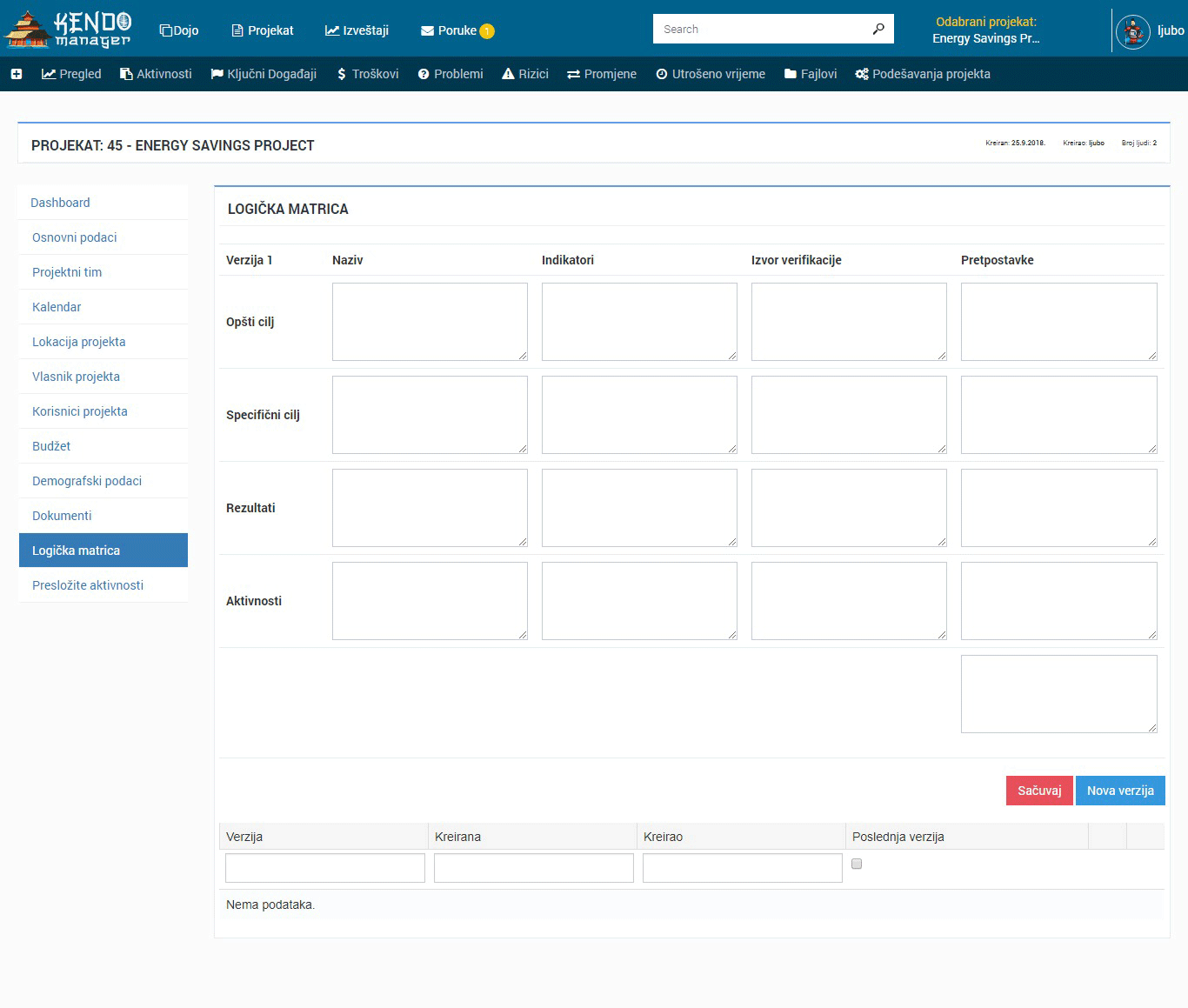Open Ključni Događaji milestones
This screenshot has height=1008, width=1188.
(x=264, y=74)
